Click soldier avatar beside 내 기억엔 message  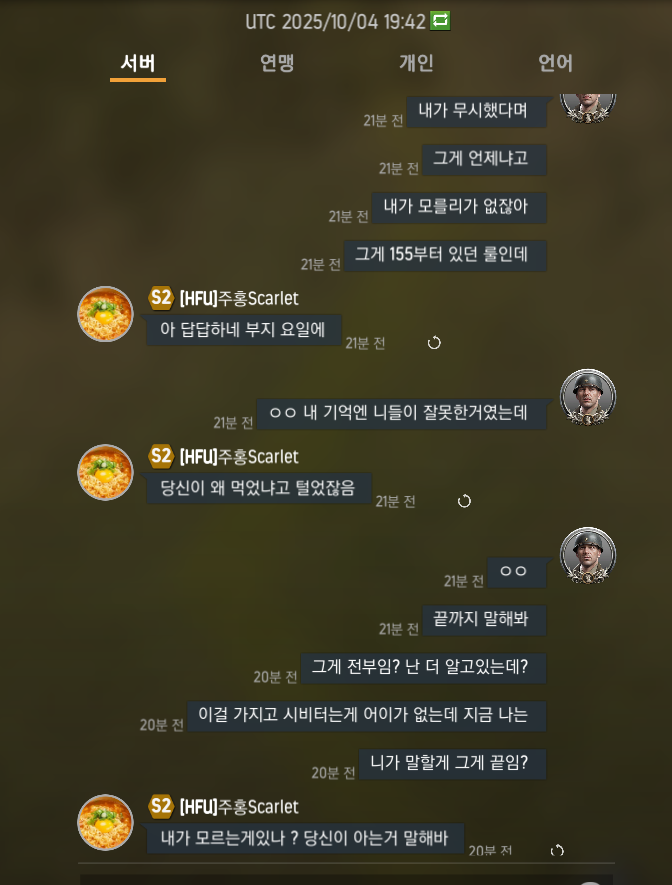point(587,397)
